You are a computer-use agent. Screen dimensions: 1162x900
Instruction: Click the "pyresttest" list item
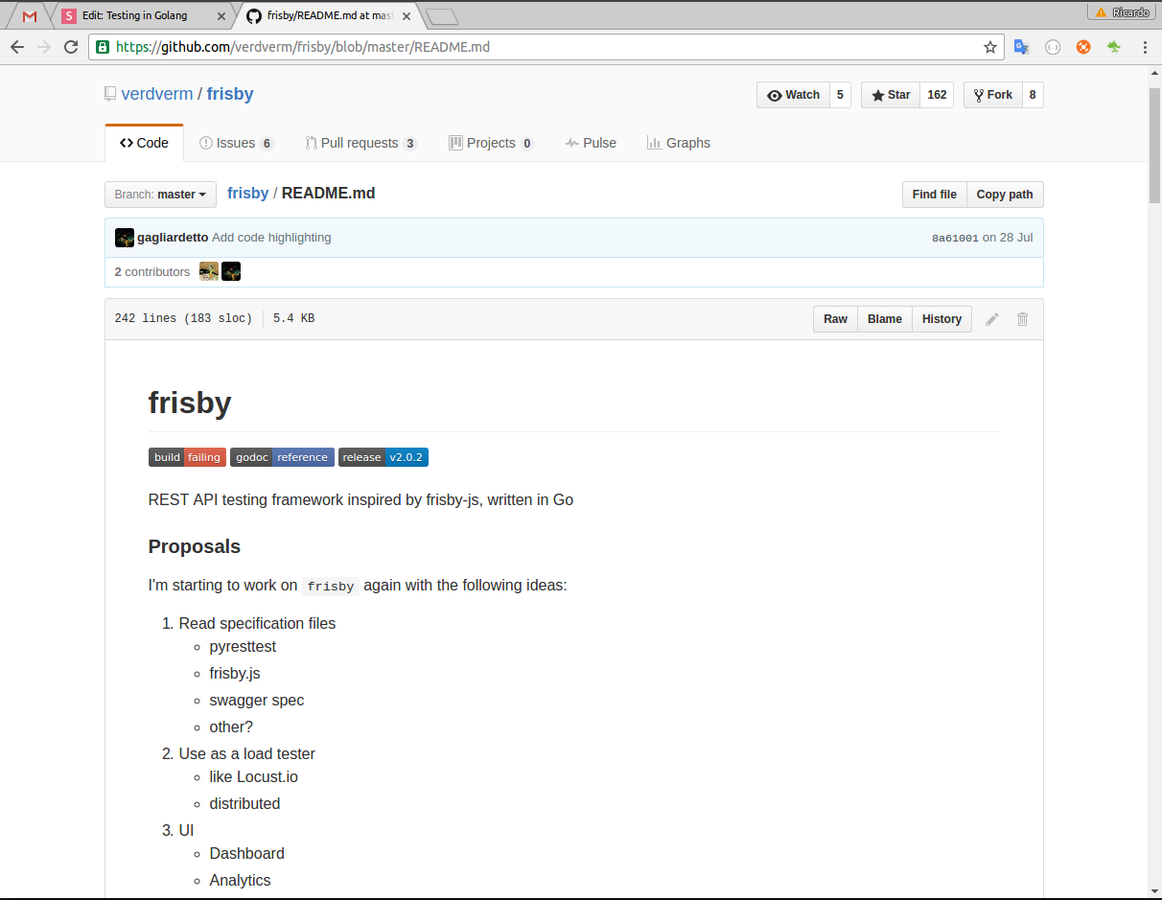(242, 646)
